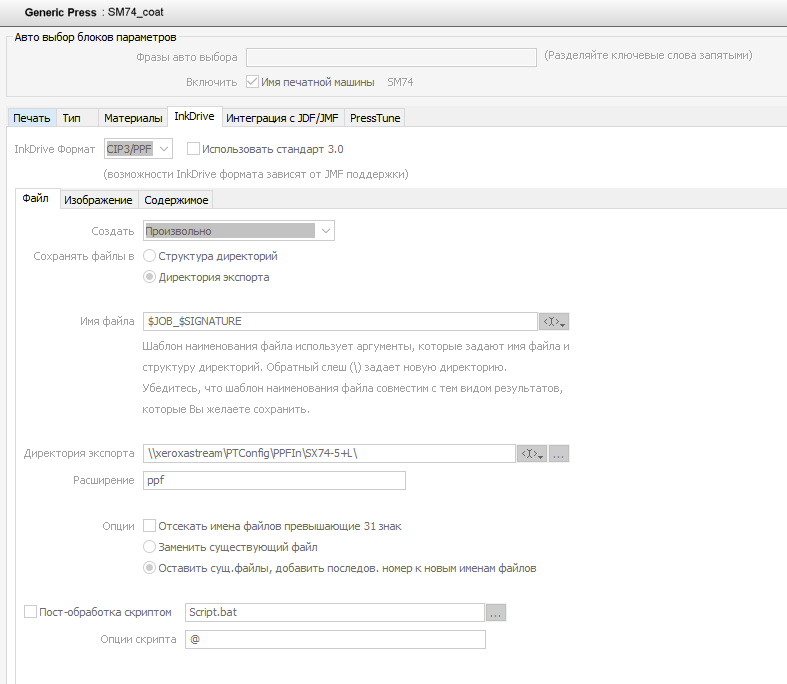The height and width of the screenshot is (684, 787).
Task: Click the 'Расширение' field containing ppf
Action: tap(274, 480)
